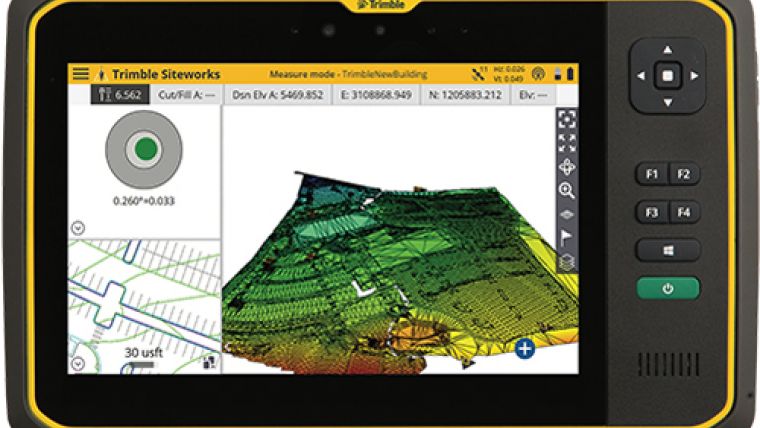760x428 pixels.
Task: Tap the blue plus measure button
Action: (x=524, y=349)
